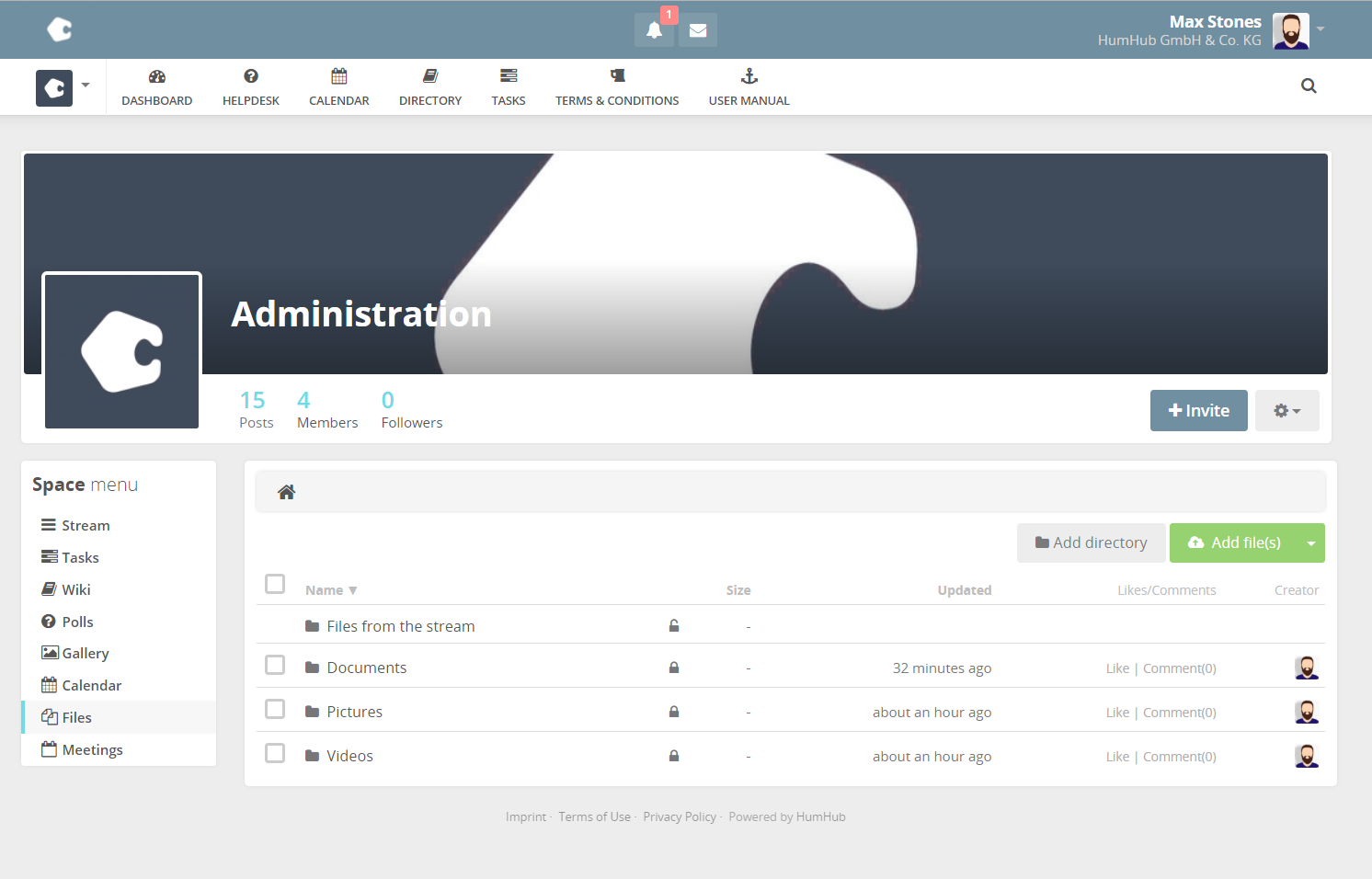
Task: Check the Documents folder checkbox
Action: (x=275, y=665)
